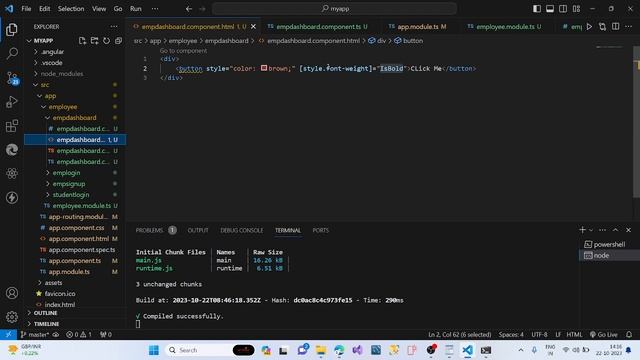Click Open Changes icon in editor toolbar
The height and width of the screenshot is (360, 640).
[602, 27]
